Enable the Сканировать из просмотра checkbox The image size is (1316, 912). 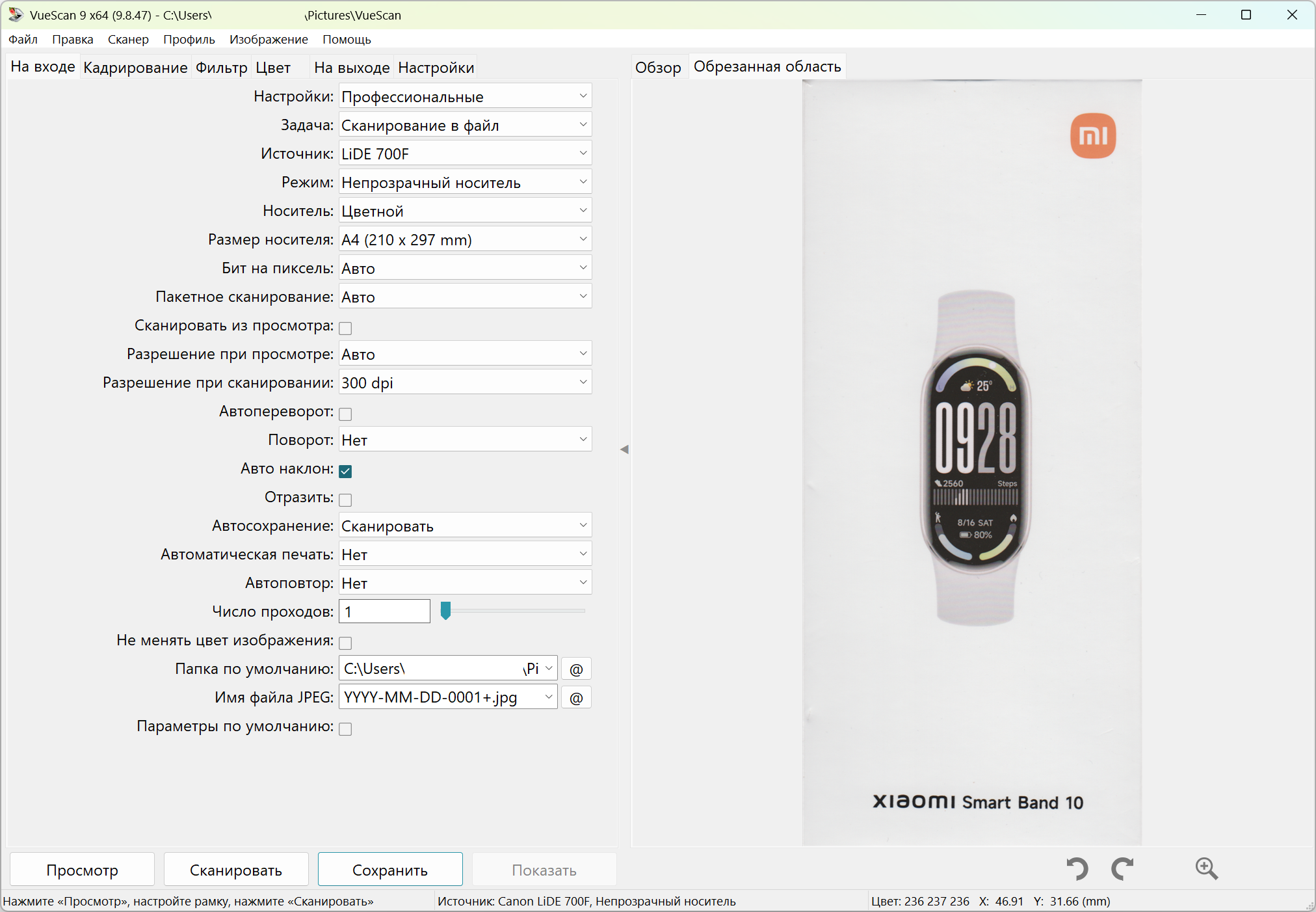click(x=345, y=328)
